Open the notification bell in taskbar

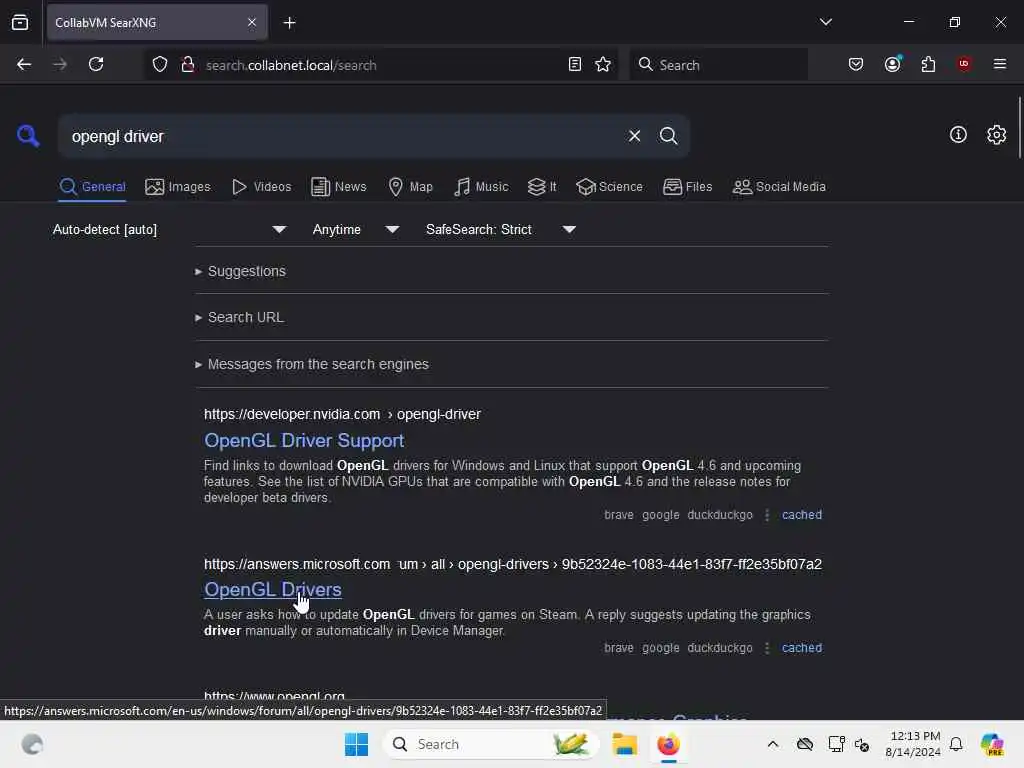956,744
